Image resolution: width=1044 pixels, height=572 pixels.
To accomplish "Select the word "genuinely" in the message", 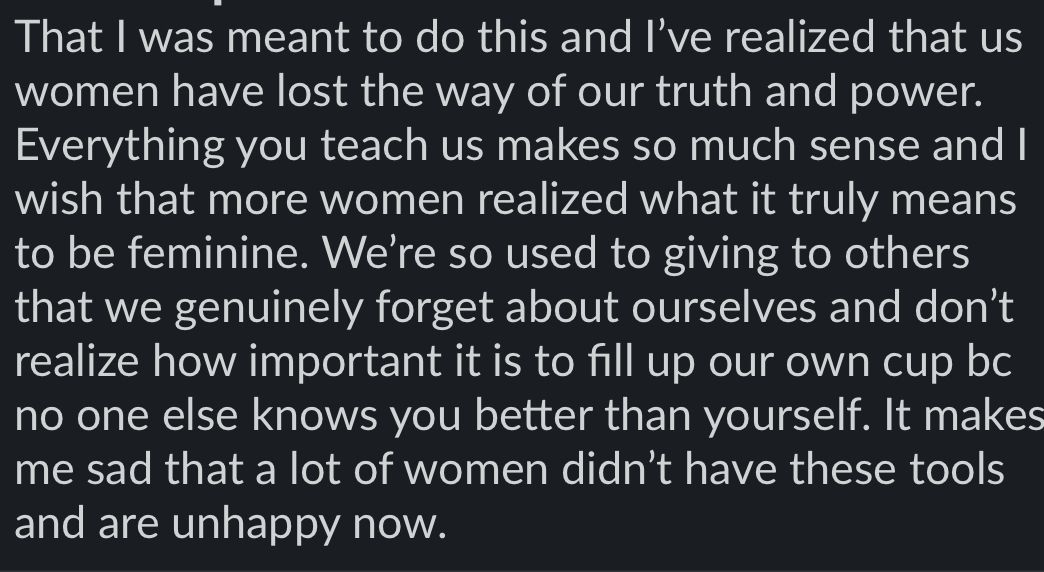I will [x=268, y=309].
